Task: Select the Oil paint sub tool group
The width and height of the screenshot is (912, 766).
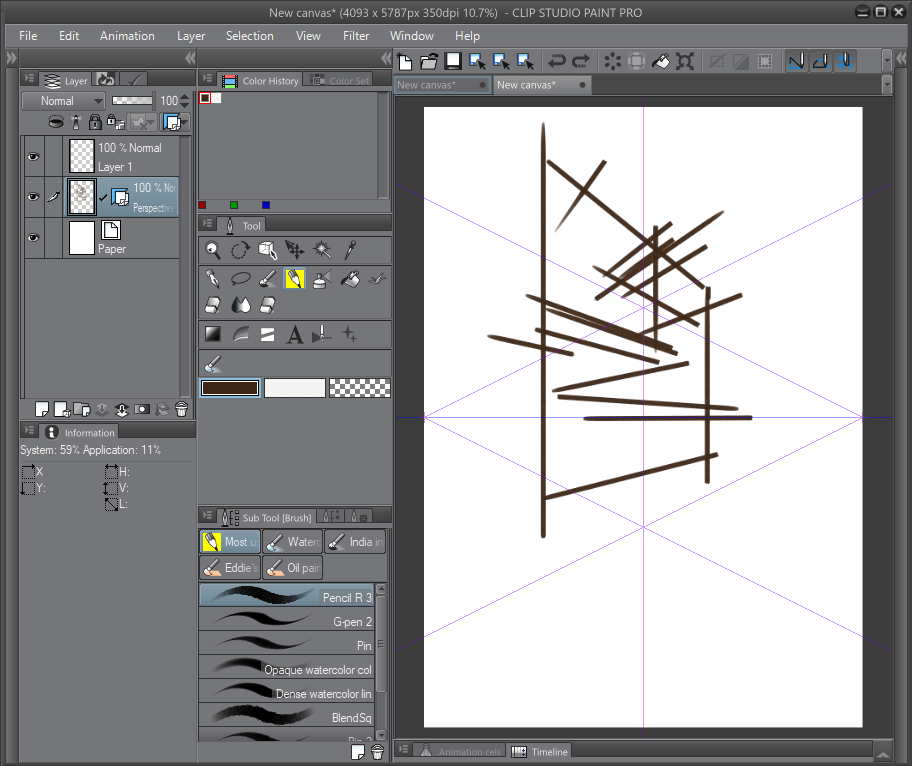Action: [292, 568]
